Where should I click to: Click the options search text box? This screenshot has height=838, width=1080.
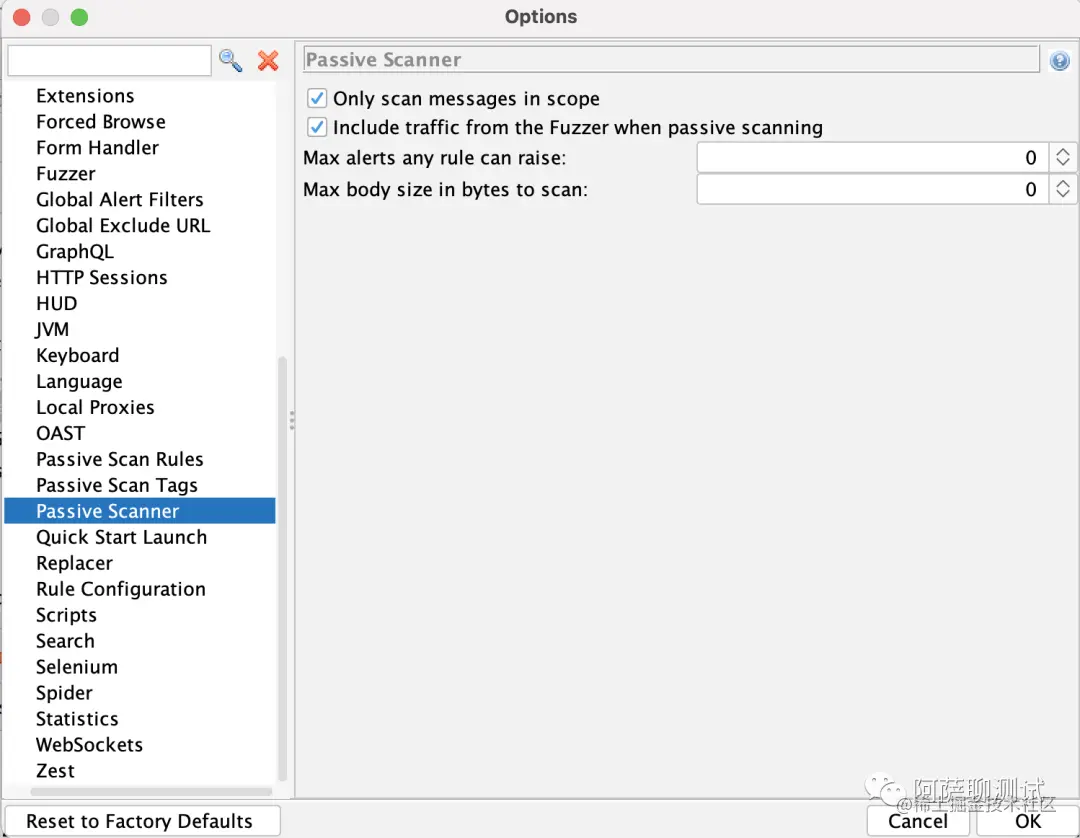[110, 61]
